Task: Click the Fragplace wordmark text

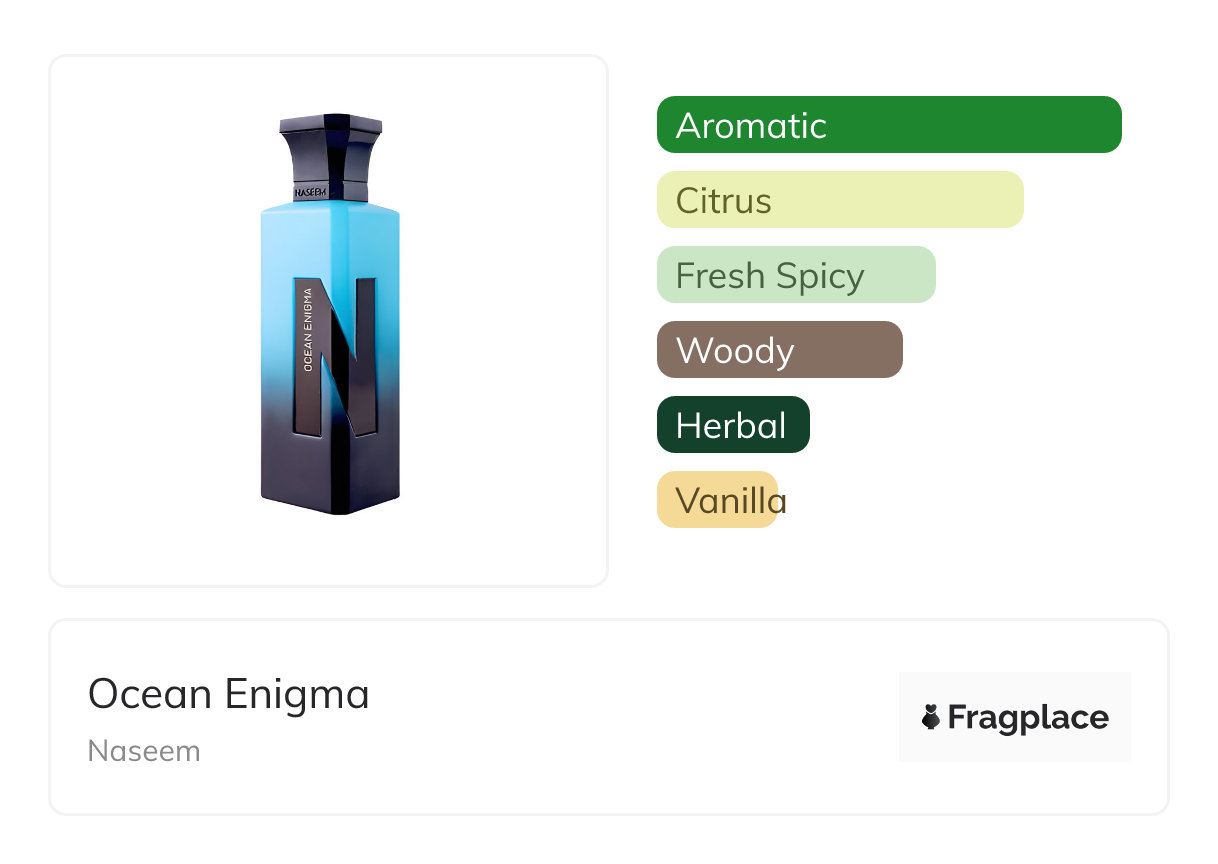Action: [x=1027, y=717]
